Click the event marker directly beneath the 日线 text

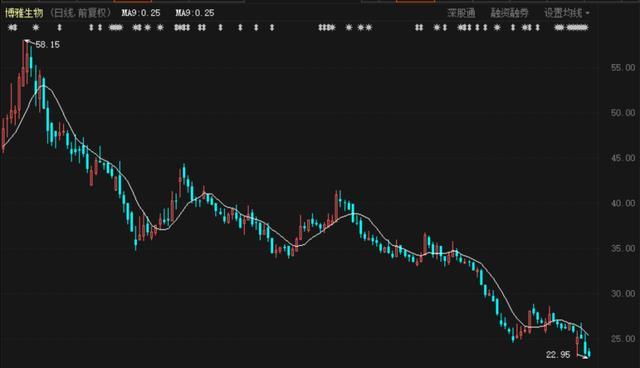pyautogui.click(x=60, y=28)
